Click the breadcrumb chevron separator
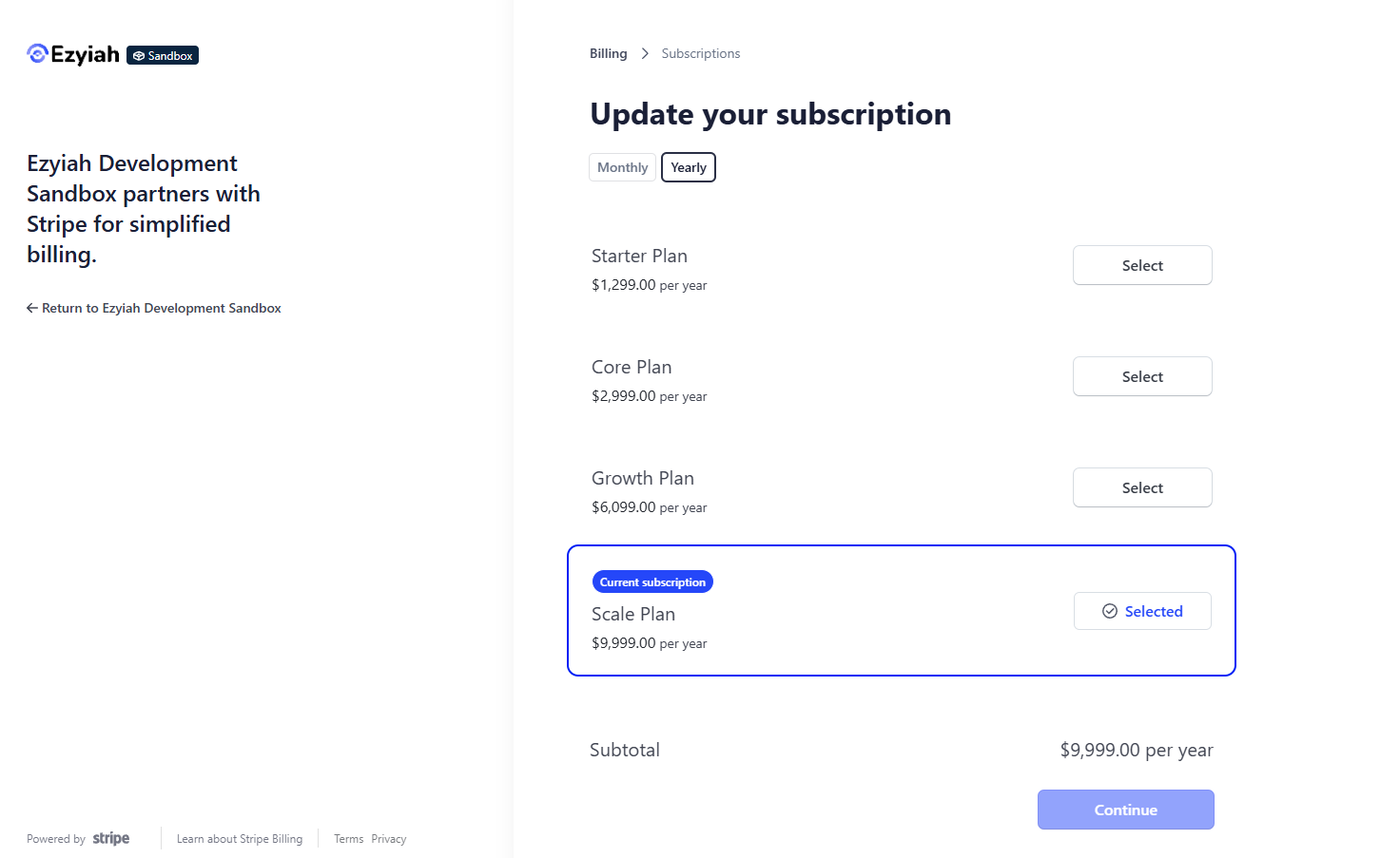Screen dimensions: 1400x858 click(x=645, y=54)
